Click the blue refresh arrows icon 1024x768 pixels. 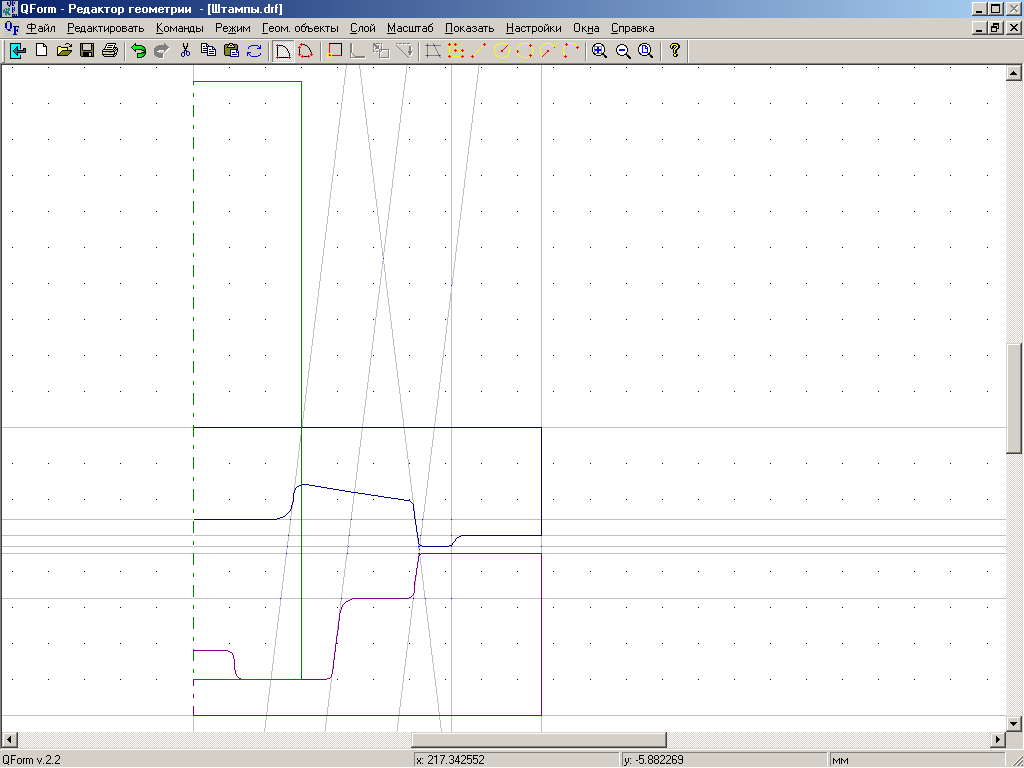coord(254,51)
